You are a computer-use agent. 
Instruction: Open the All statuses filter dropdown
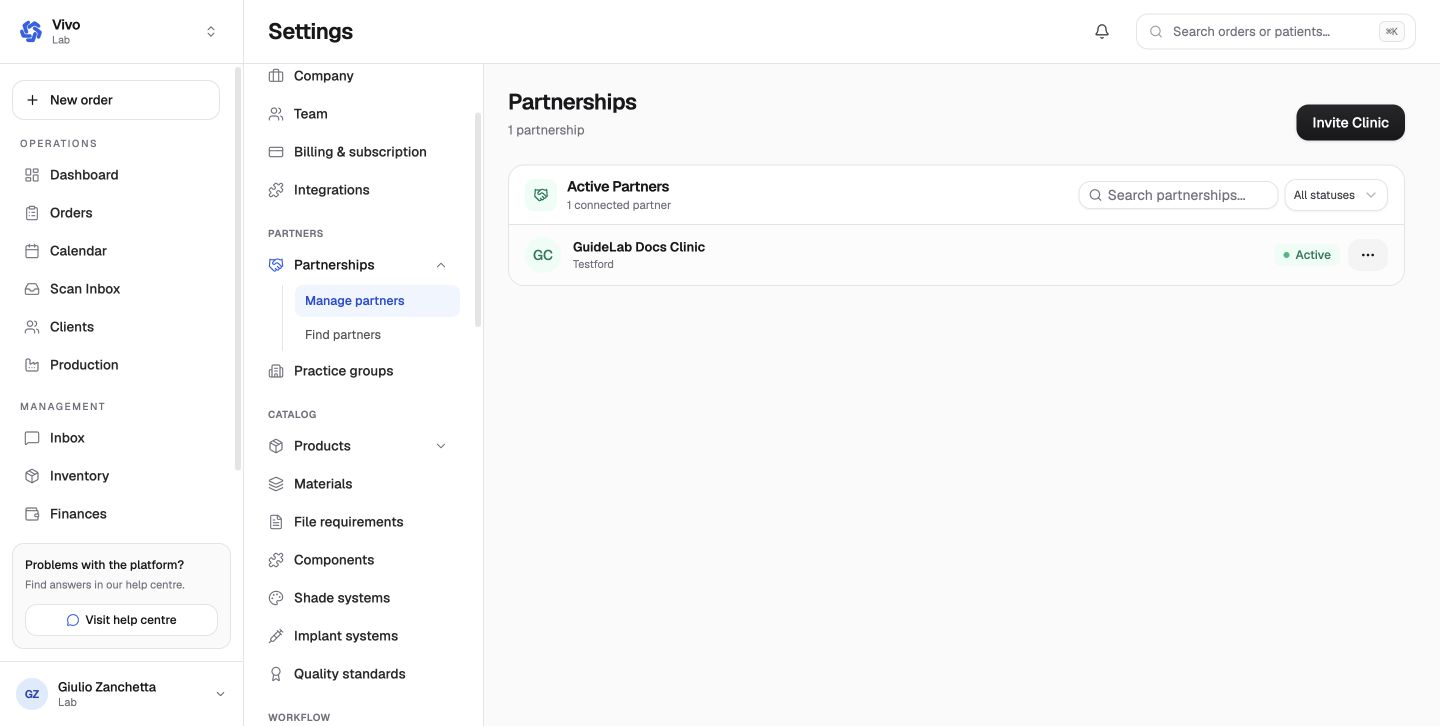[x=1336, y=195]
